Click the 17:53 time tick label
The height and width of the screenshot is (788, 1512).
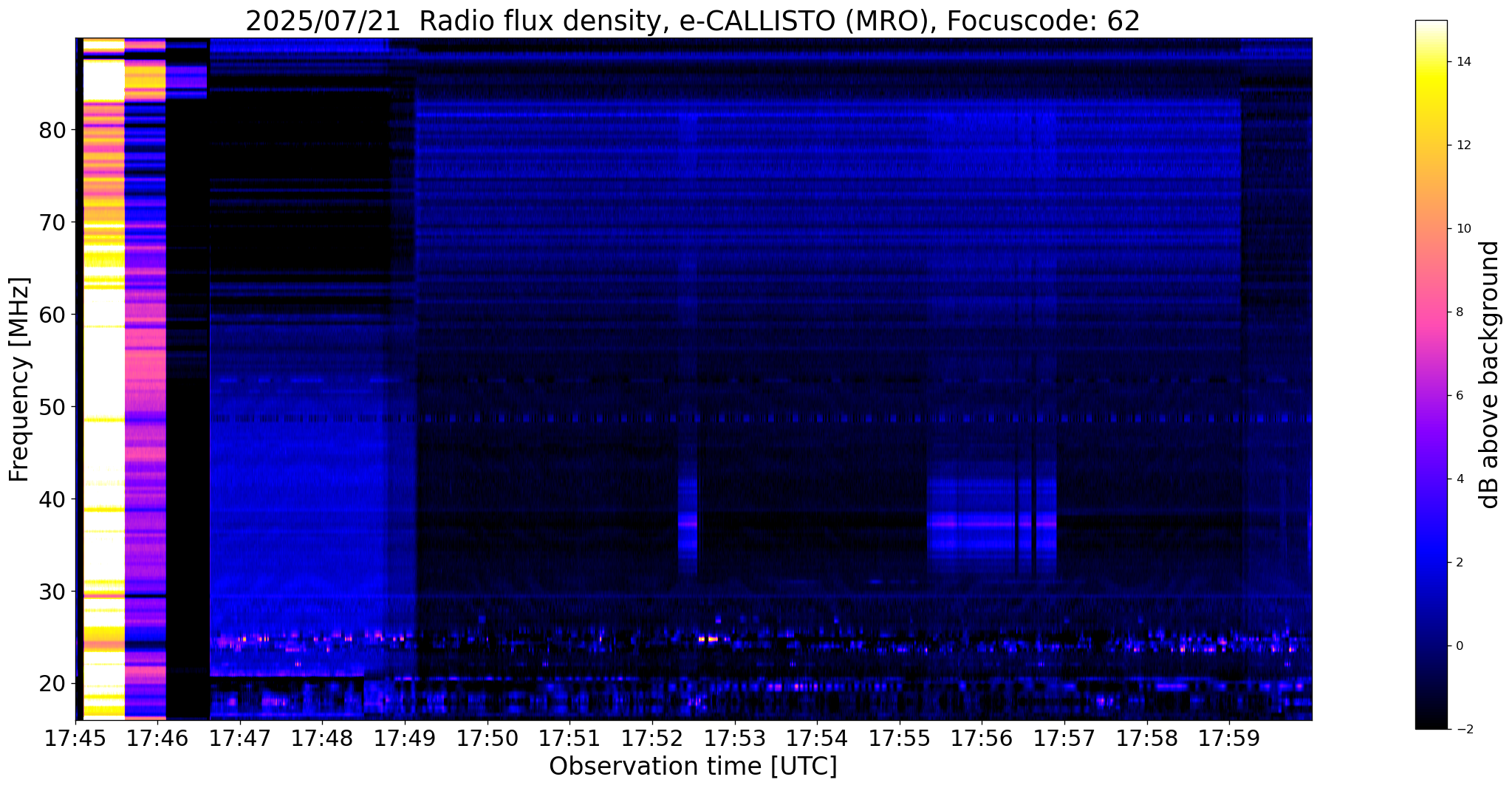tap(734, 739)
